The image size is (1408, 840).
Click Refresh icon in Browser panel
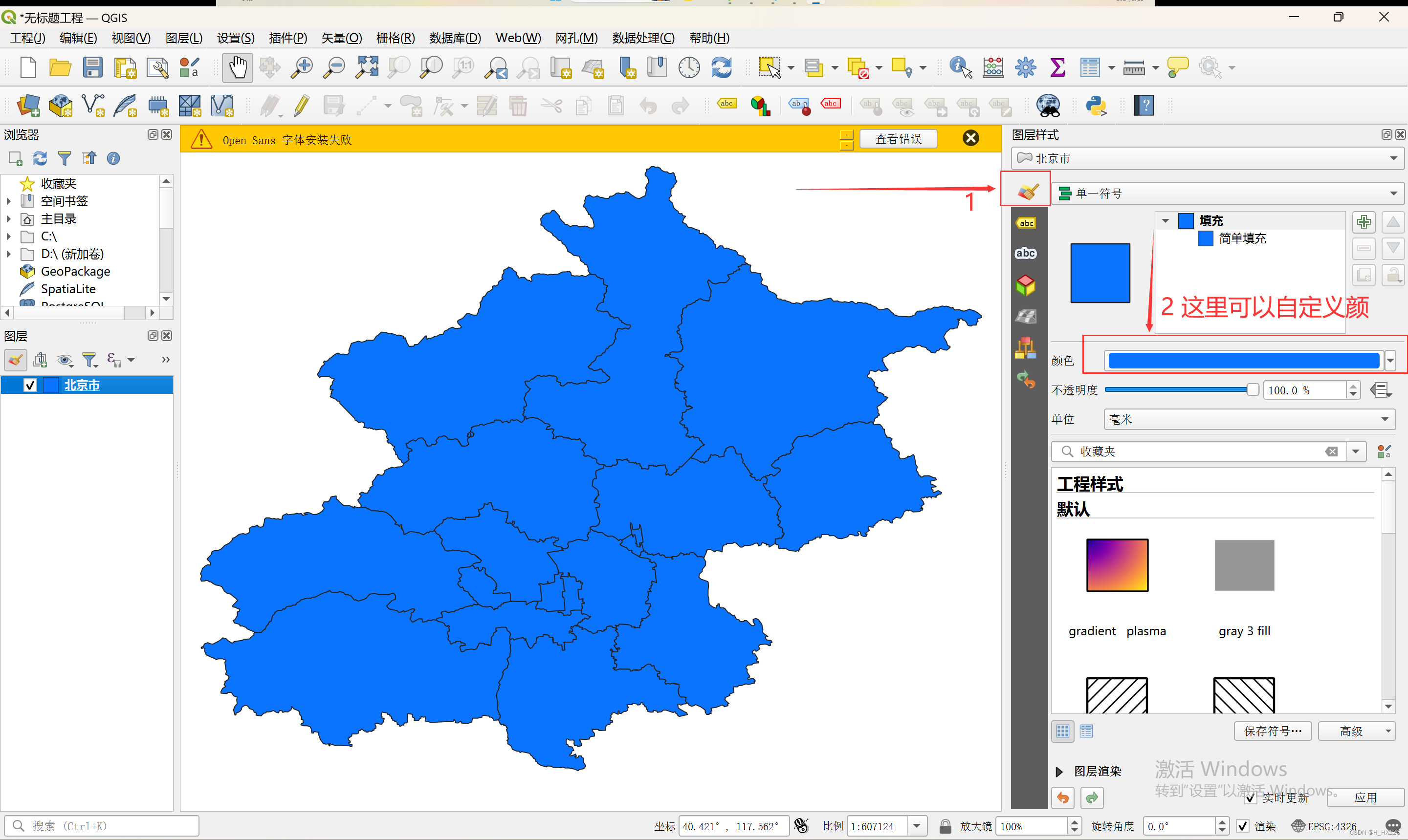coord(40,158)
